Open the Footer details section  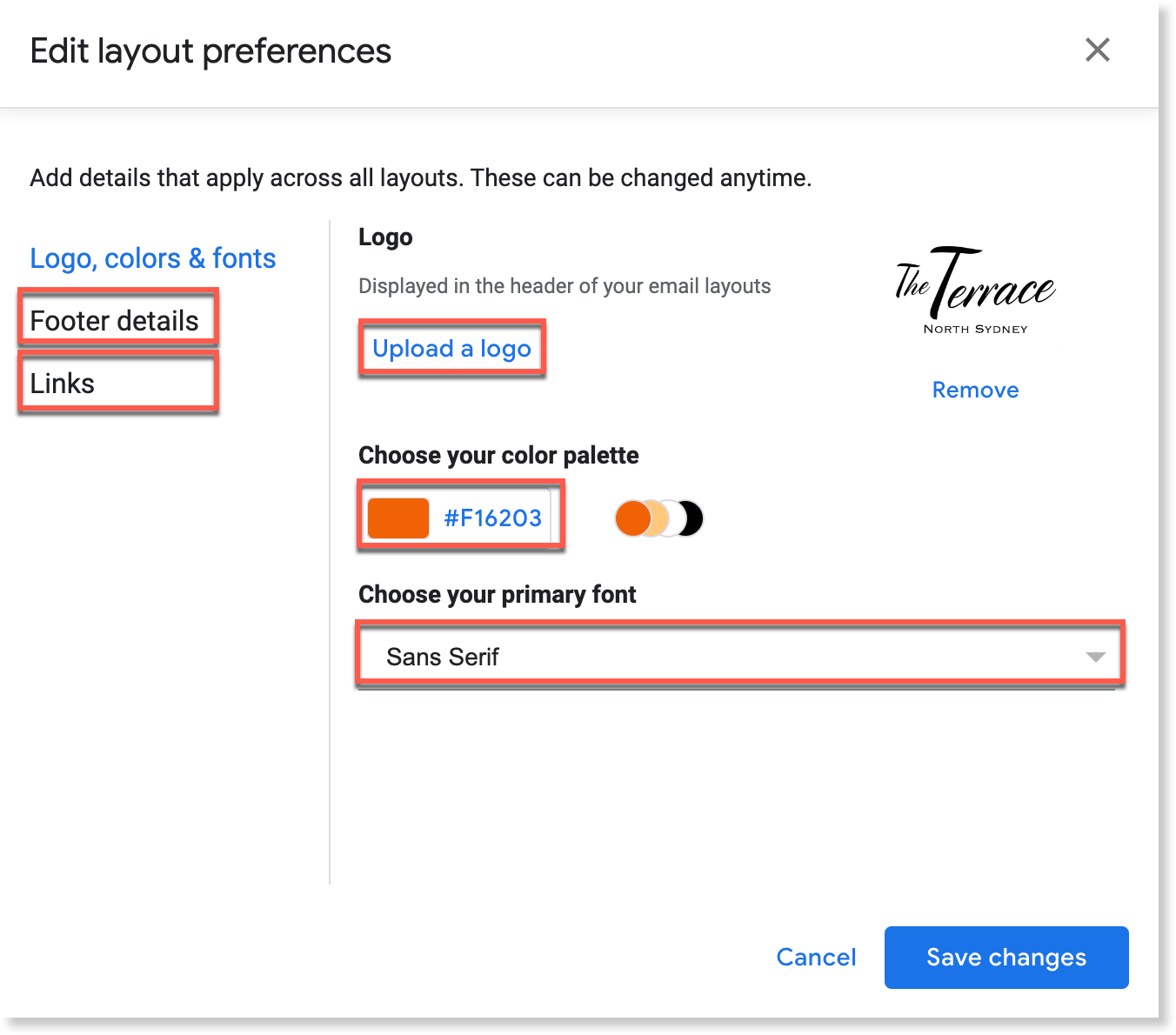[x=114, y=320]
